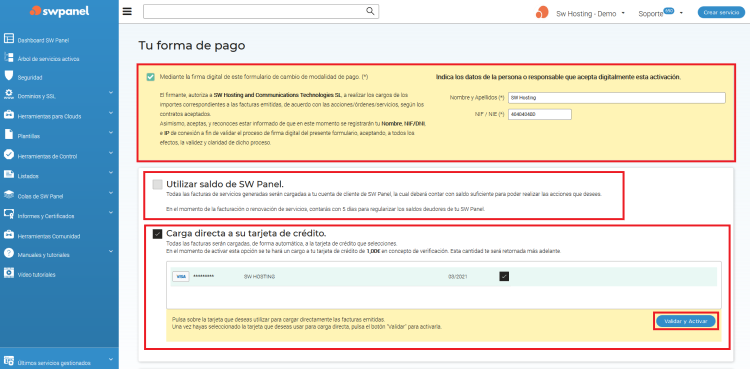This screenshot has height=369, width=750.
Task: Click the Validar y Activar button
Action: pyautogui.click(x=685, y=321)
